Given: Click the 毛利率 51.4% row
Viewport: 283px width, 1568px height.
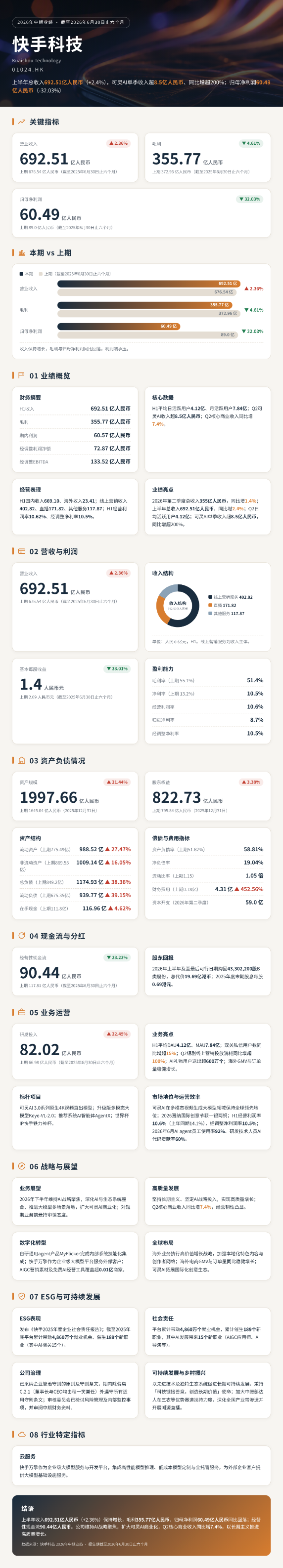Looking at the screenshot, I should [208, 681].
